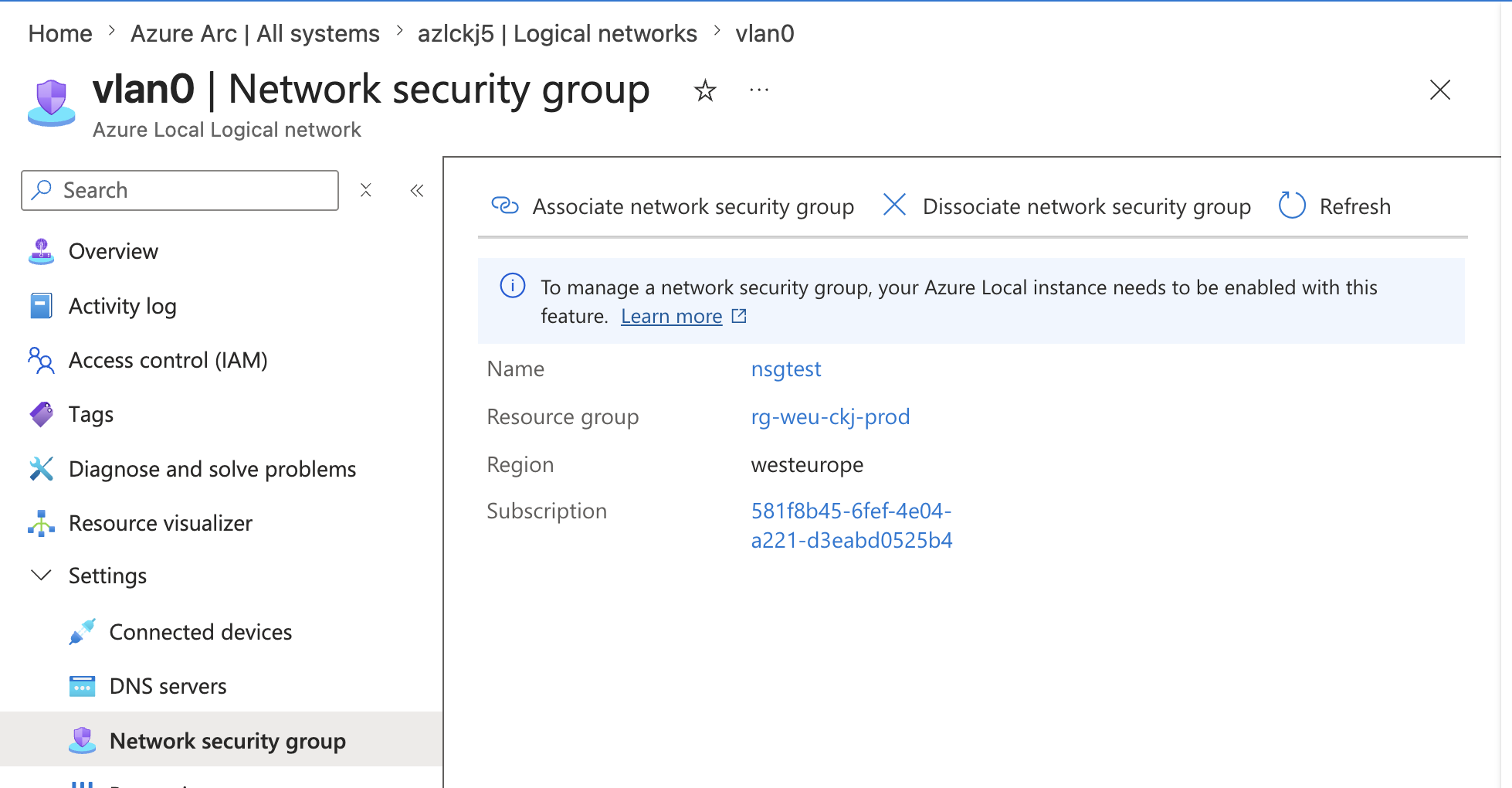
Task: Focus the sidebar Search field
Action: pos(180,190)
